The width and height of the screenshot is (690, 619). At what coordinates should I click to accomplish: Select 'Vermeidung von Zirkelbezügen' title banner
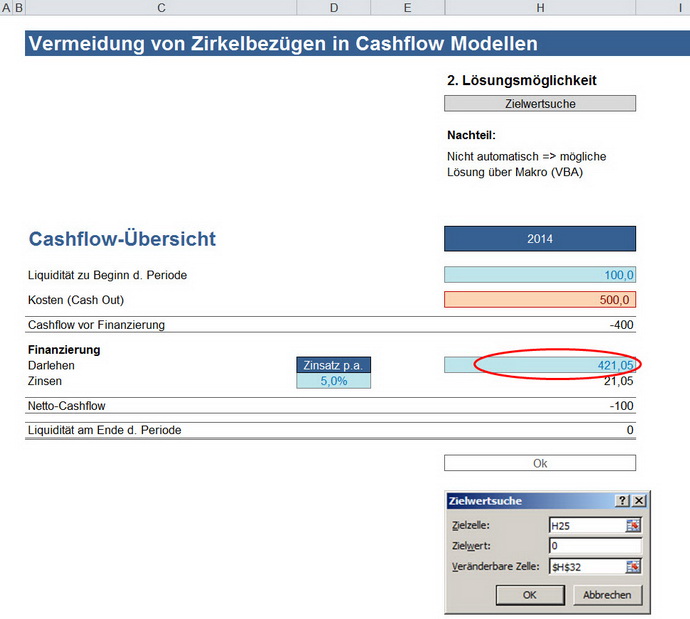tap(357, 44)
